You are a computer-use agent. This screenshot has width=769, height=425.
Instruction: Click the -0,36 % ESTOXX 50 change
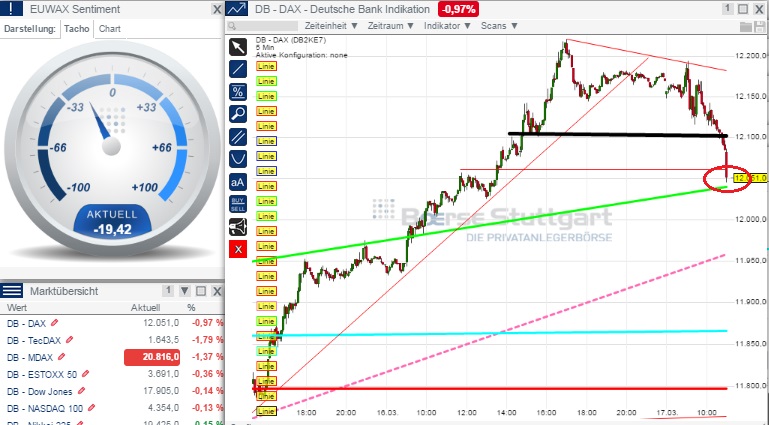(x=207, y=374)
